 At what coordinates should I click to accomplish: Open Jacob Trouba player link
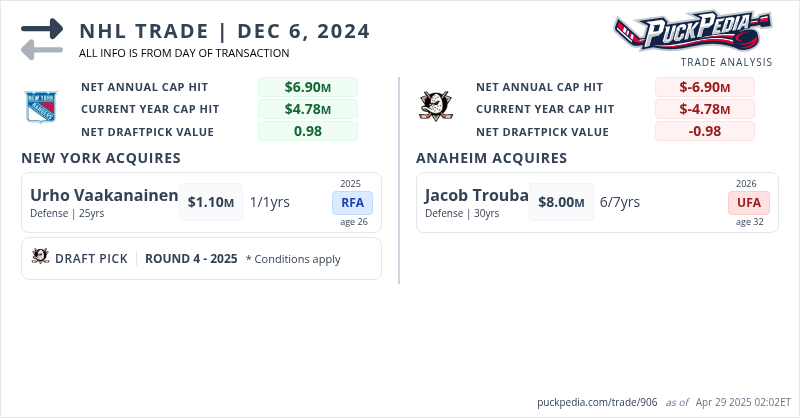(476, 195)
